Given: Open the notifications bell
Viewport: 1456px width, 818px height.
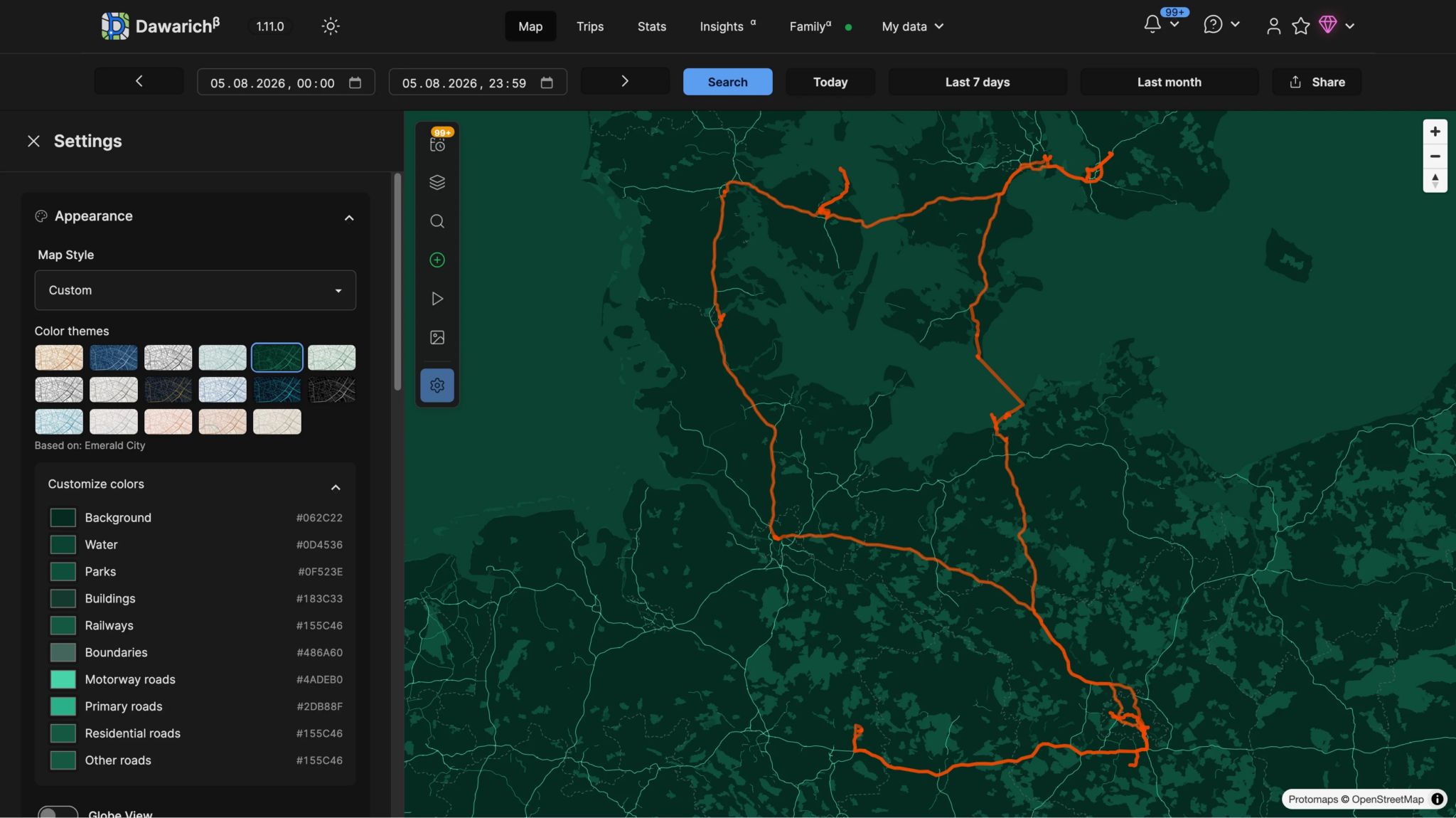Looking at the screenshot, I should tap(1152, 24).
